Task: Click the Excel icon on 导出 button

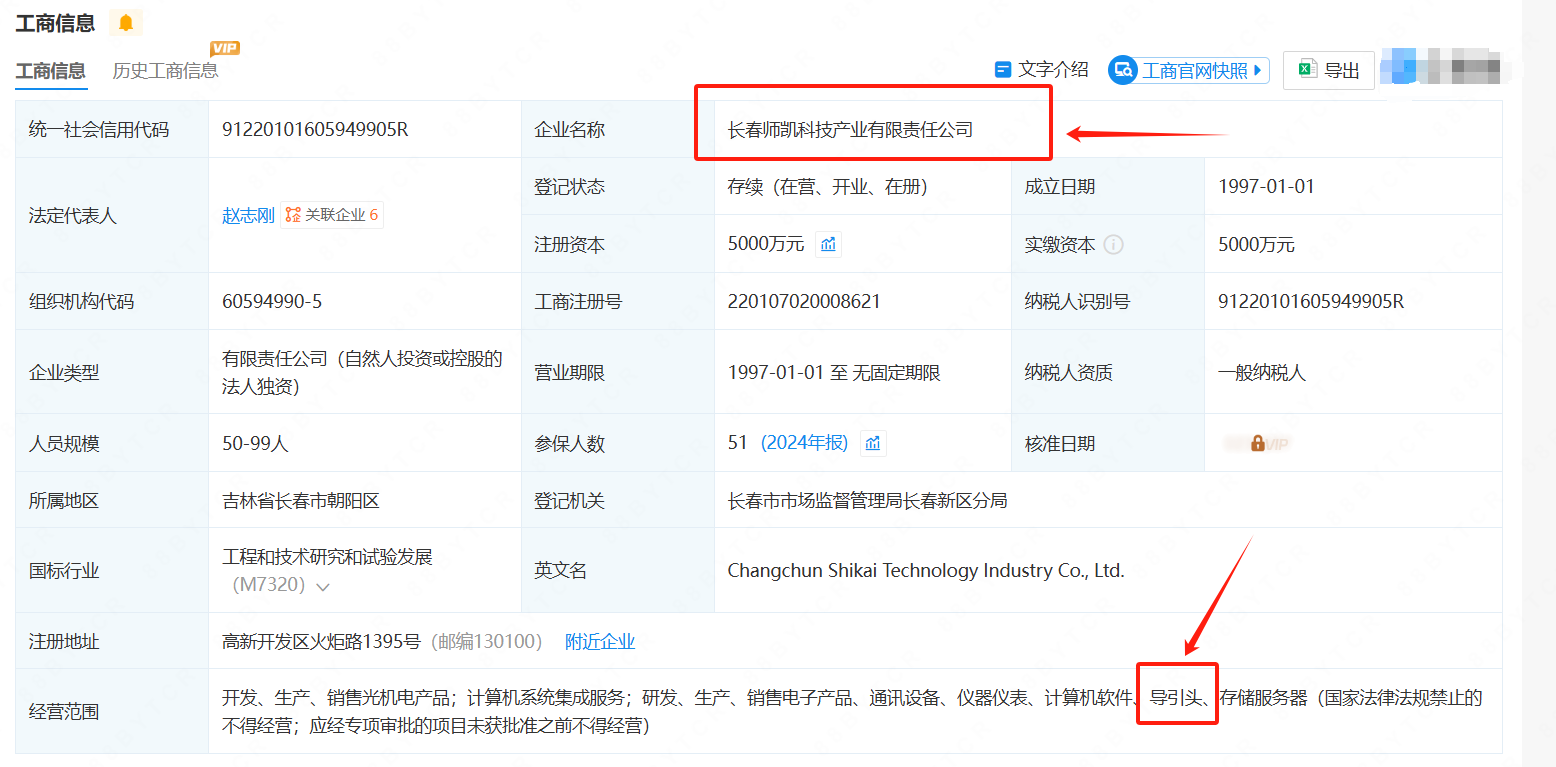Action: pyautogui.click(x=1307, y=70)
